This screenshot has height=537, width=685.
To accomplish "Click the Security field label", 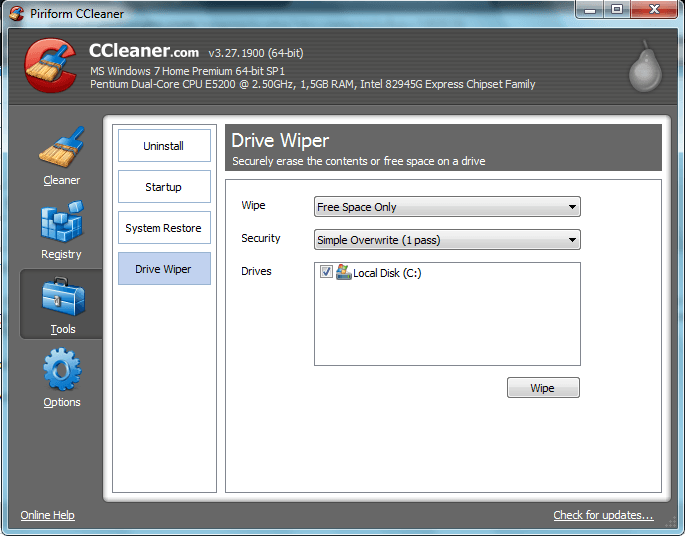I will 261,238.
